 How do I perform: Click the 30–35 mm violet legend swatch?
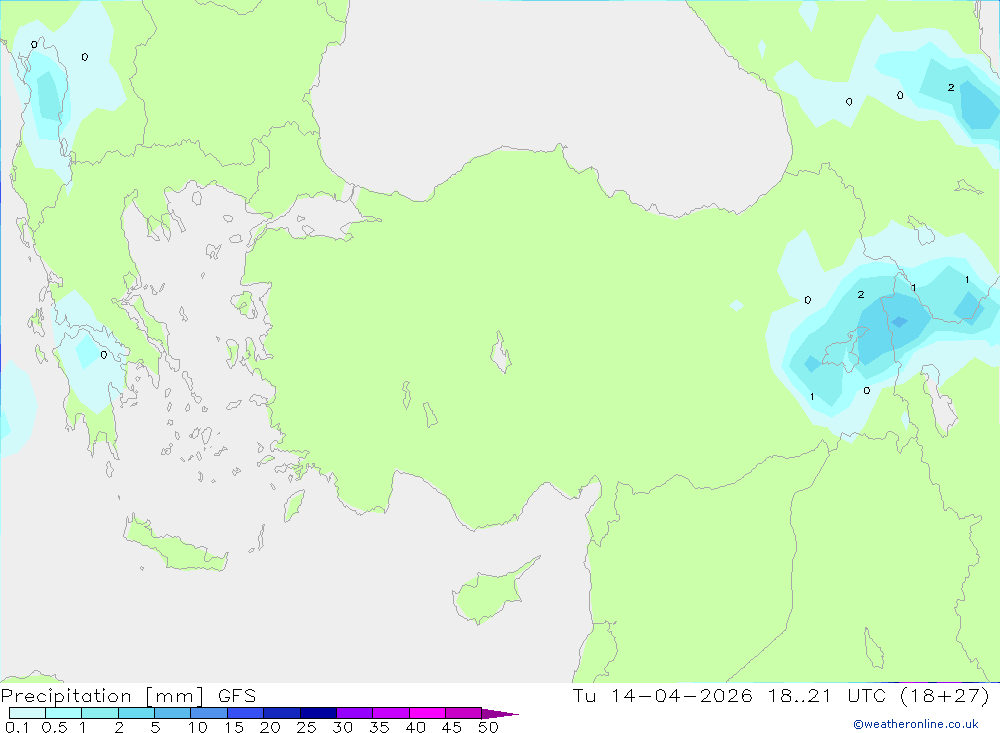click(x=355, y=713)
